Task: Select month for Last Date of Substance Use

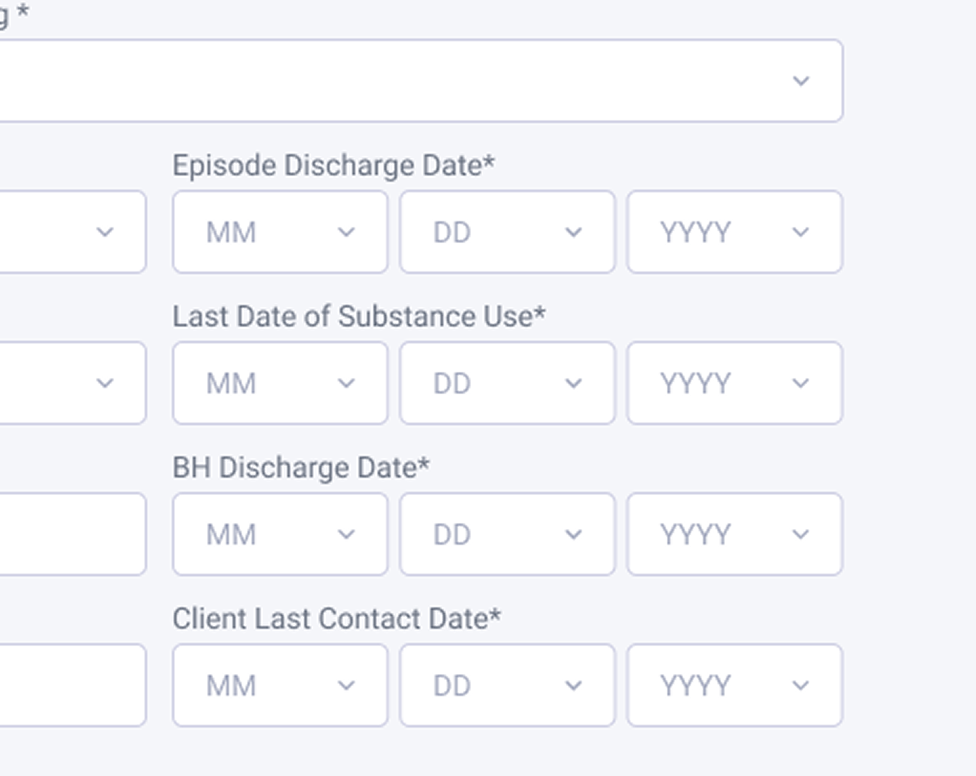Action: click(280, 383)
